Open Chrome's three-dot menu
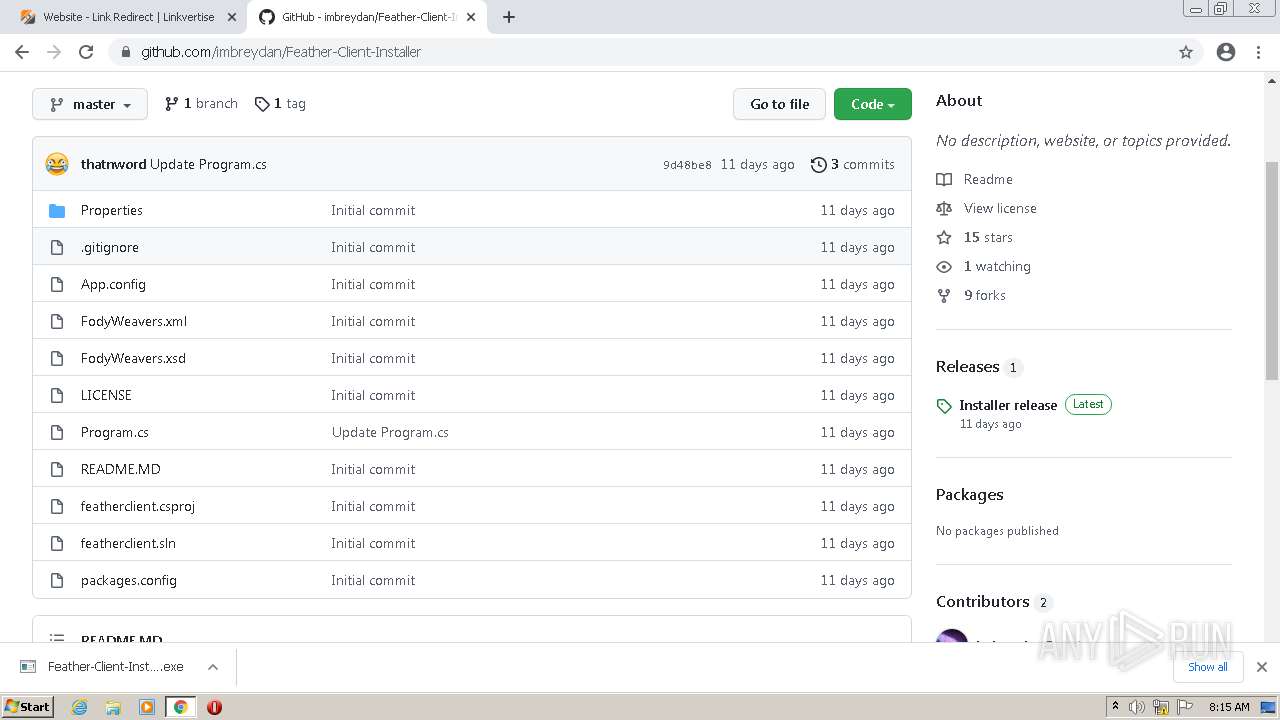Viewport: 1280px width, 720px height. coord(1258,52)
